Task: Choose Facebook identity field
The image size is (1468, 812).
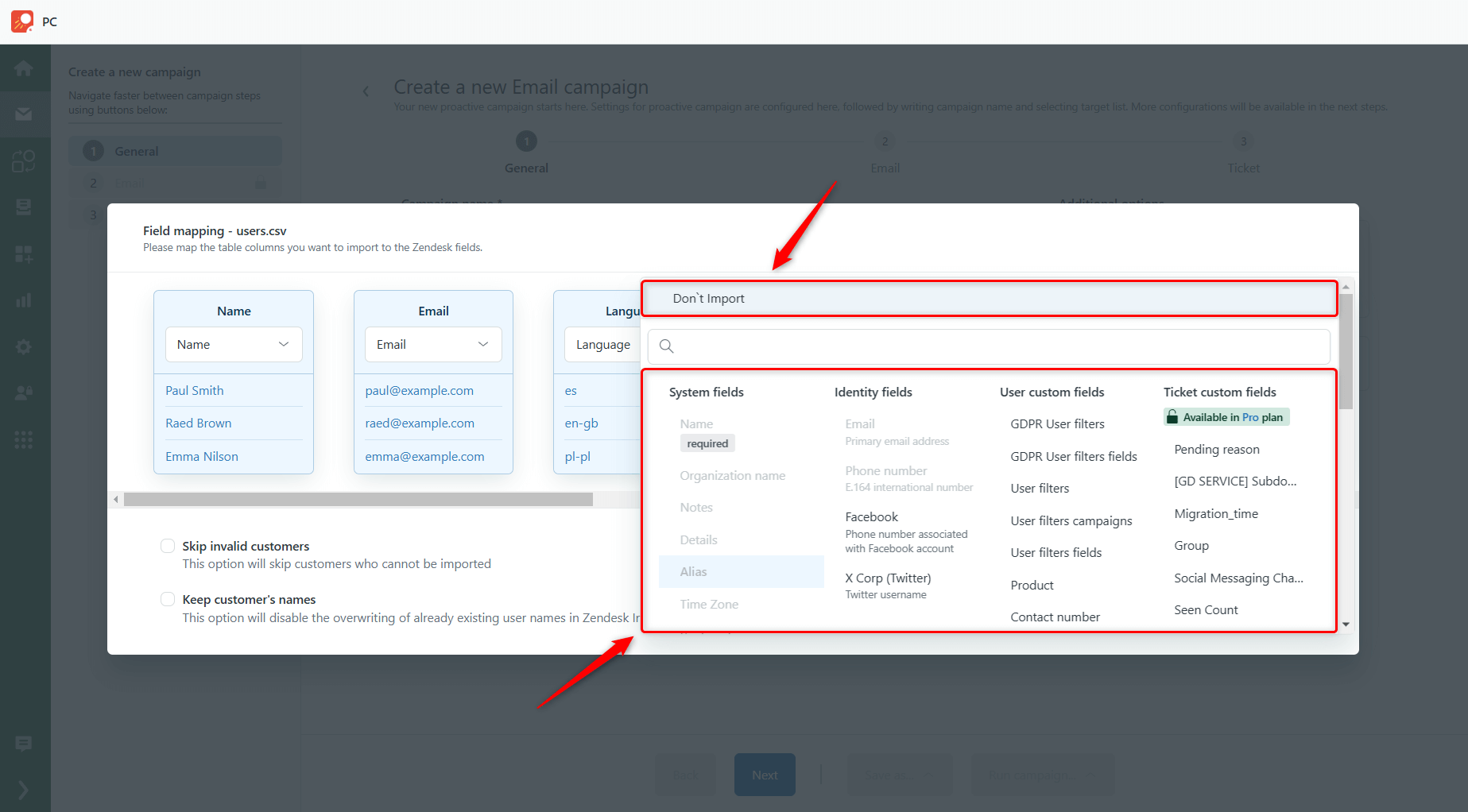Action: (x=906, y=532)
